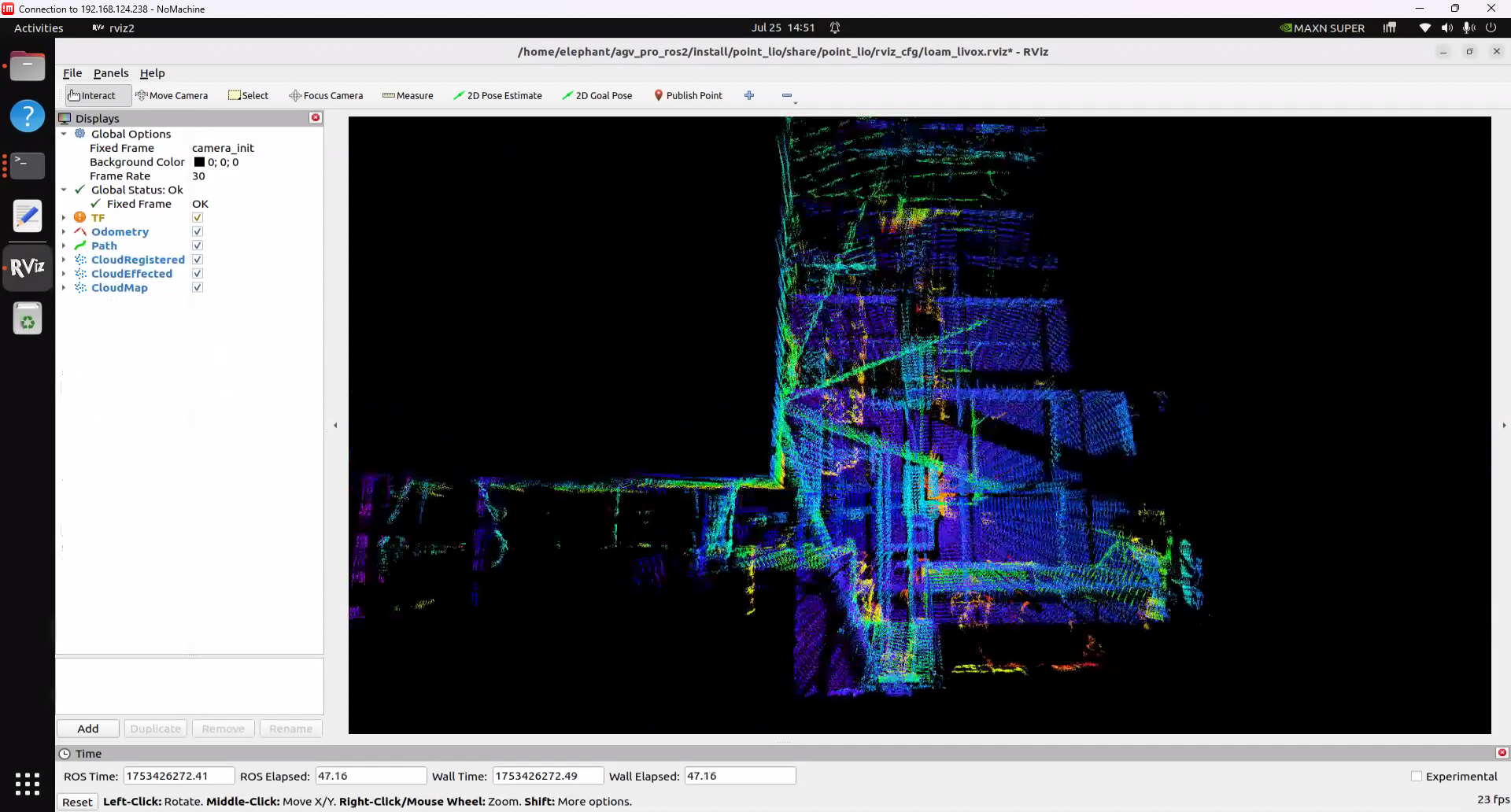This screenshot has width=1511, height=812.
Task: Open the Show Applications grid
Action: [x=28, y=784]
